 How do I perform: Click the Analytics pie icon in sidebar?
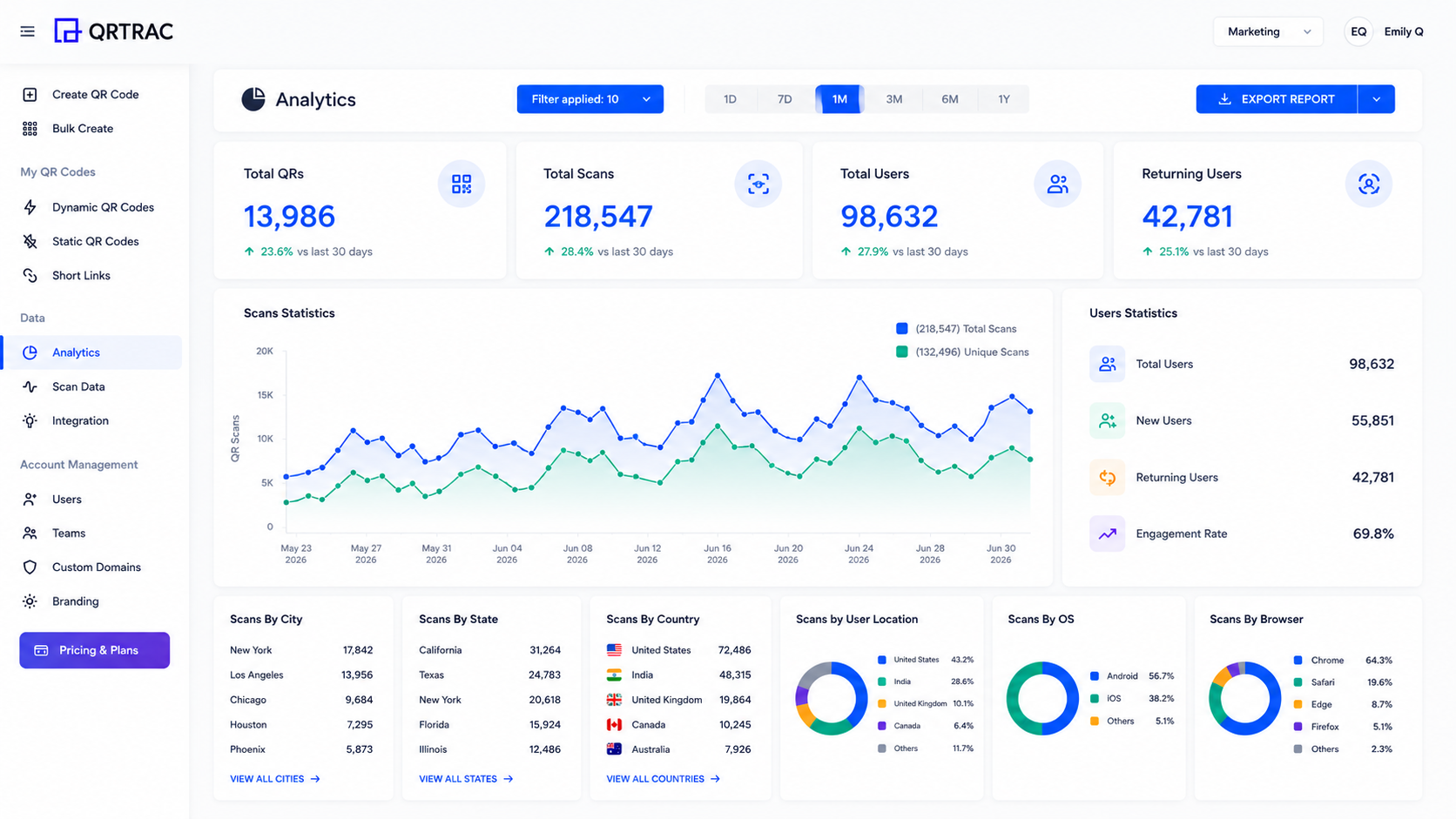(30, 352)
